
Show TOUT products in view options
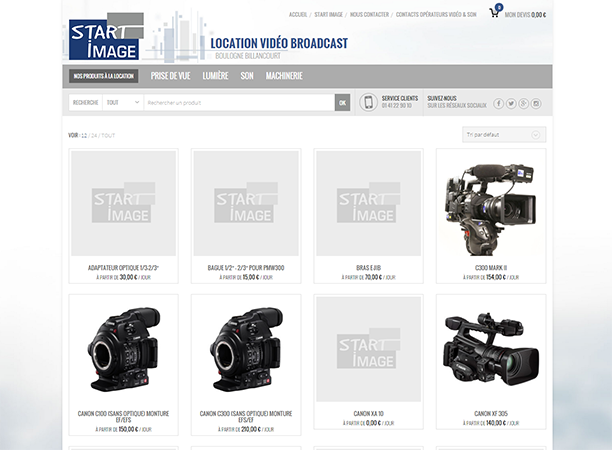[x=108, y=136]
